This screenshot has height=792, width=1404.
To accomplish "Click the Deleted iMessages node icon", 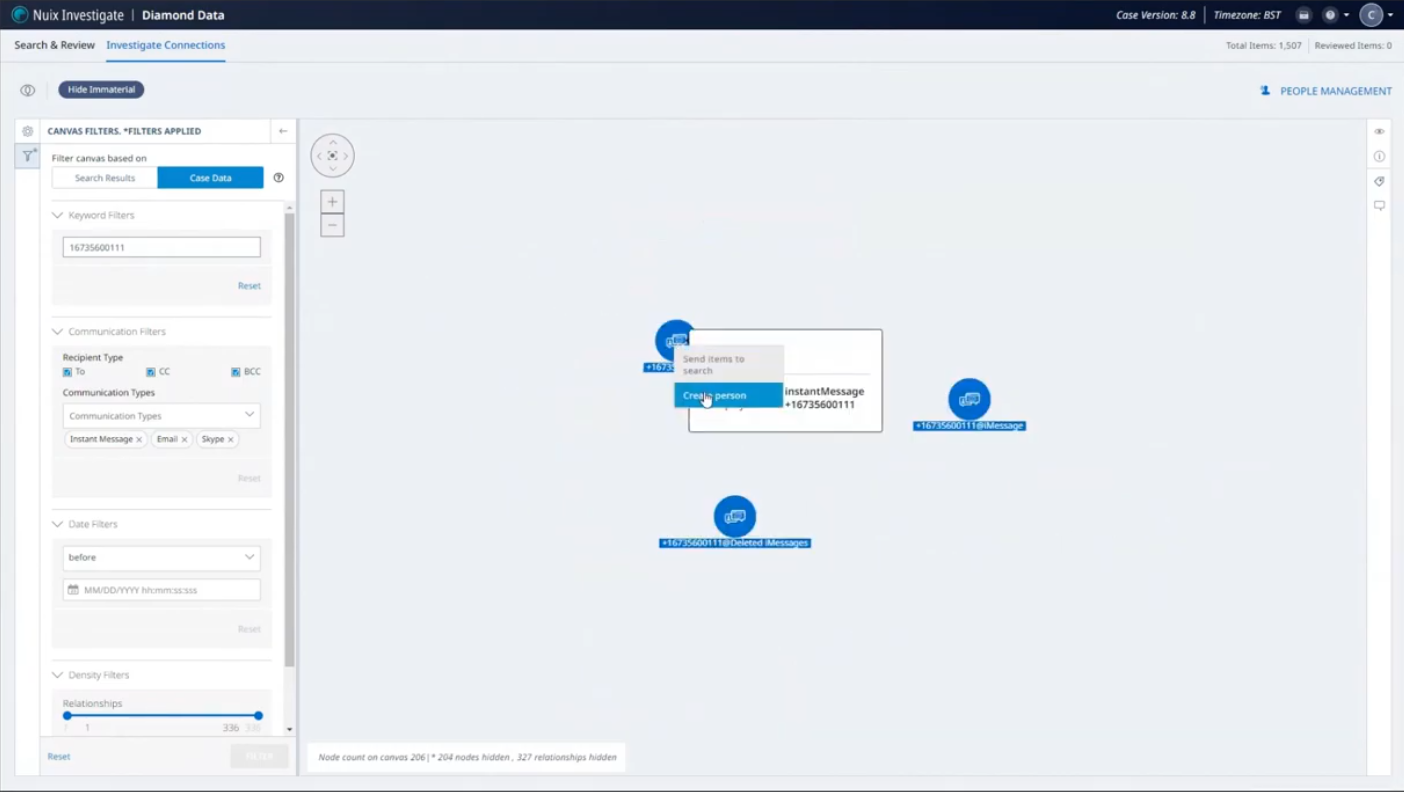I will tap(735, 516).
